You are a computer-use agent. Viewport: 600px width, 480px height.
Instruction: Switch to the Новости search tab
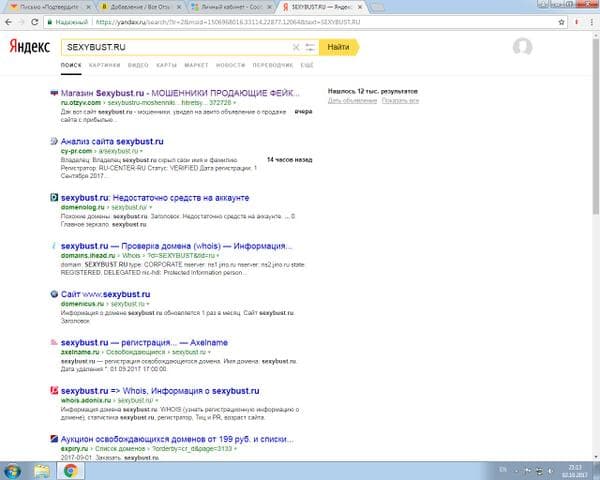tap(230, 65)
